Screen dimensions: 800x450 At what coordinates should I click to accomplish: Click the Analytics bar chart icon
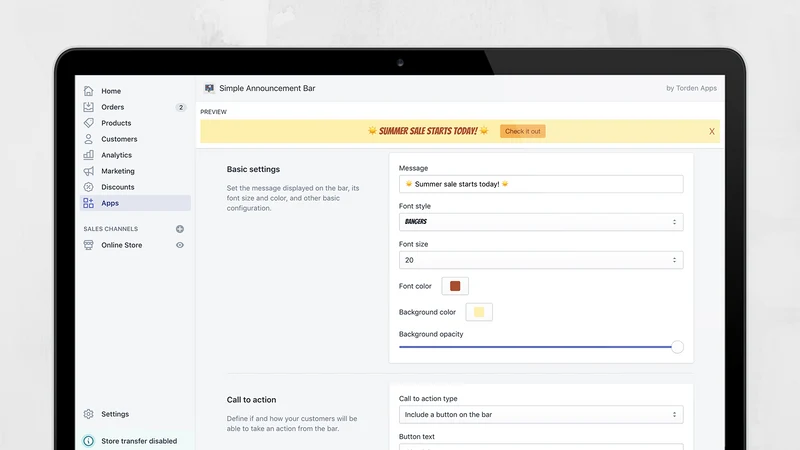pos(88,155)
